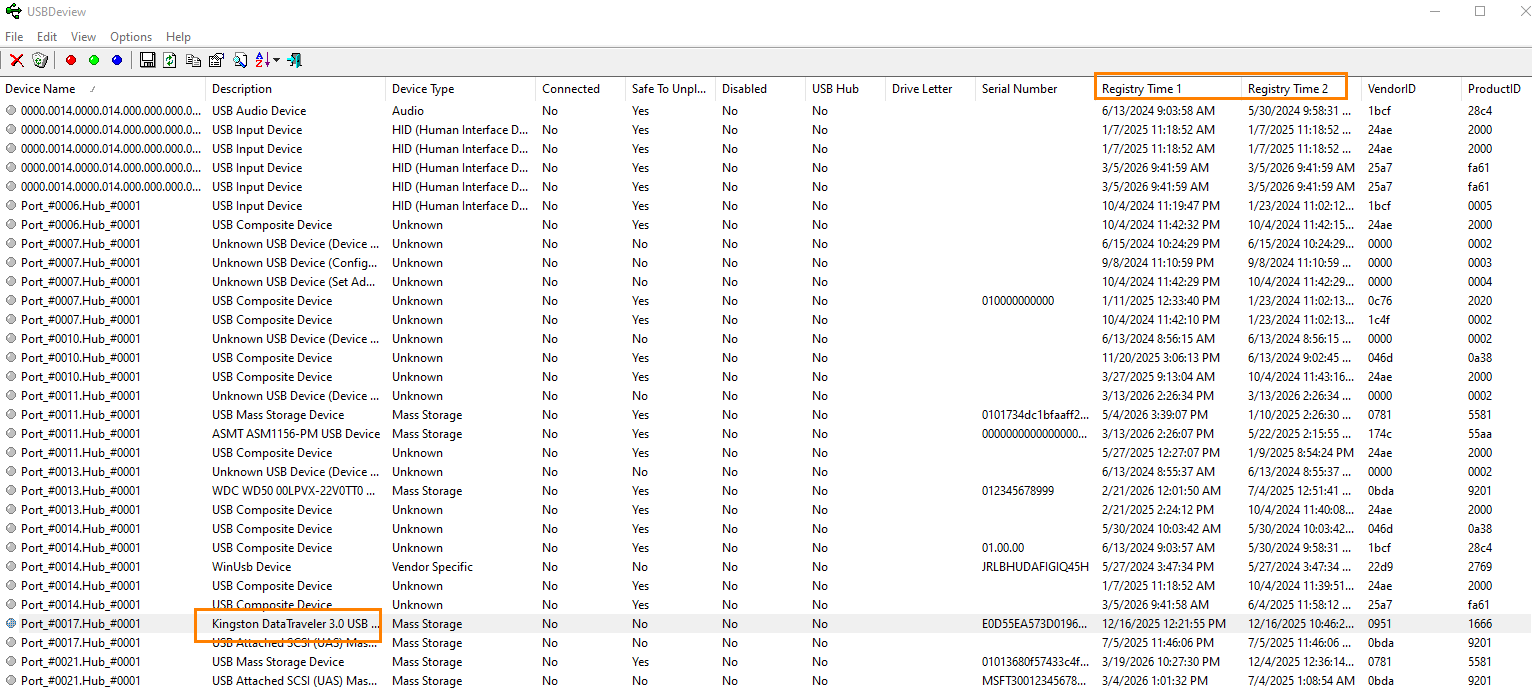Click the floppy disk Save Selected Items icon

(x=148, y=60)
